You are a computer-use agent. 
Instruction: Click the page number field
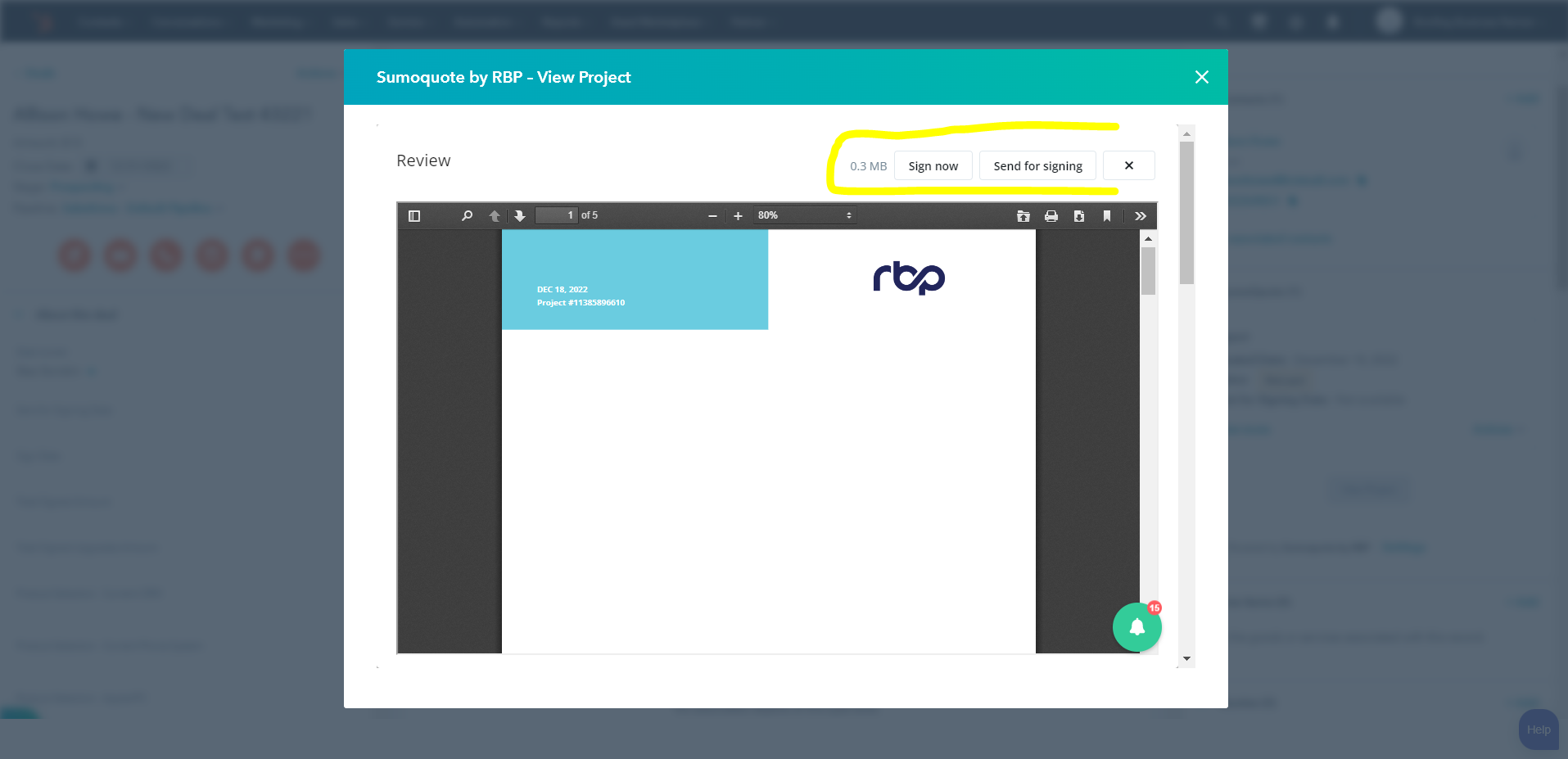pyautogui.click(x=556, y=215)
